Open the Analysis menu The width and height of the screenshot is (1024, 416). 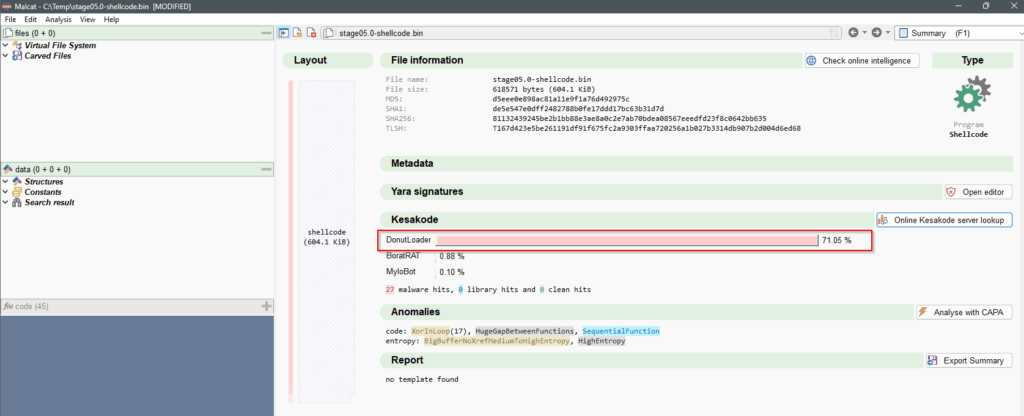click(57, 19)
